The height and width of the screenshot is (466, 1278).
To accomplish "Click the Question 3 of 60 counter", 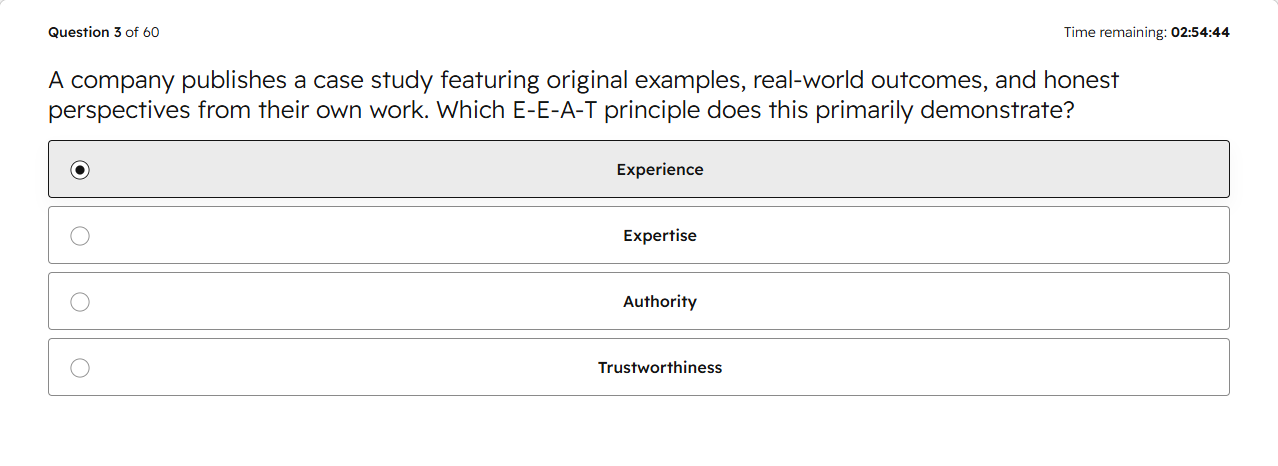I will [104, 32].
